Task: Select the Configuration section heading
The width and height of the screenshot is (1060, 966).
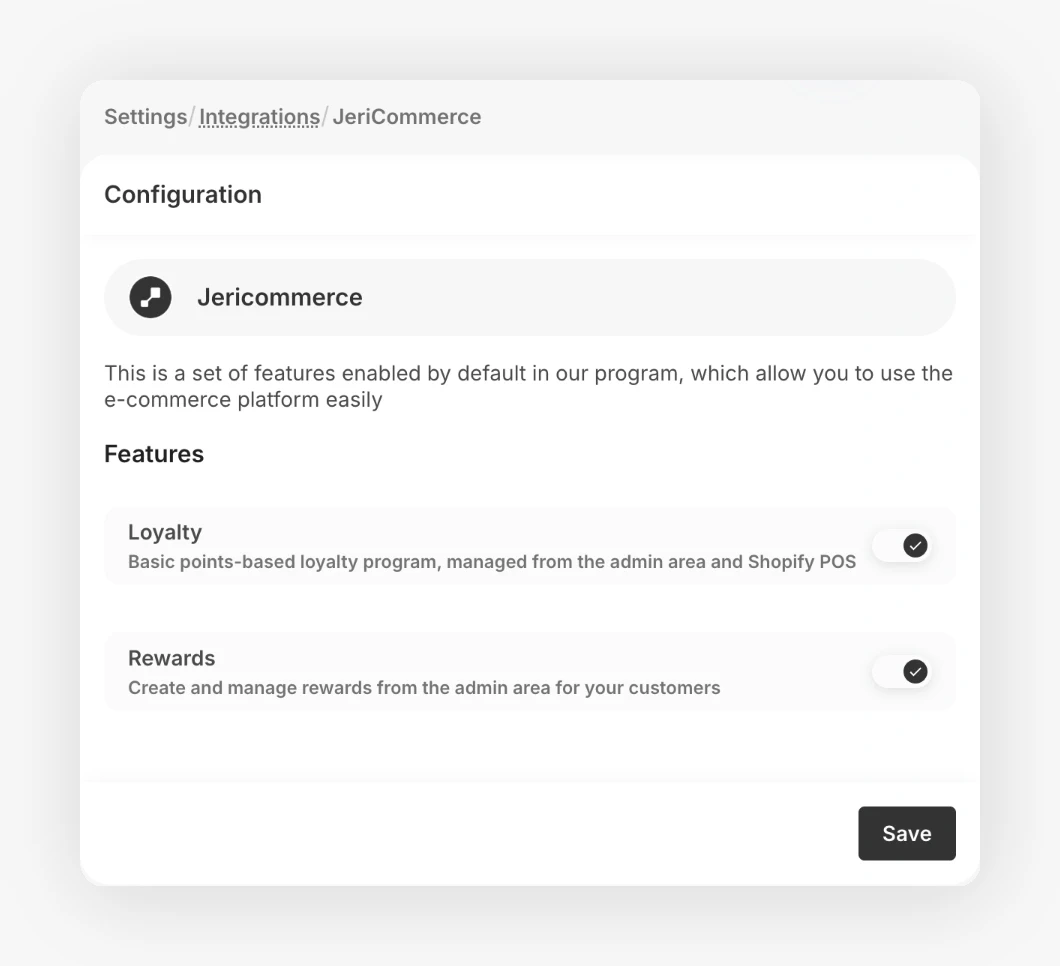Action: tap(183, 195)
